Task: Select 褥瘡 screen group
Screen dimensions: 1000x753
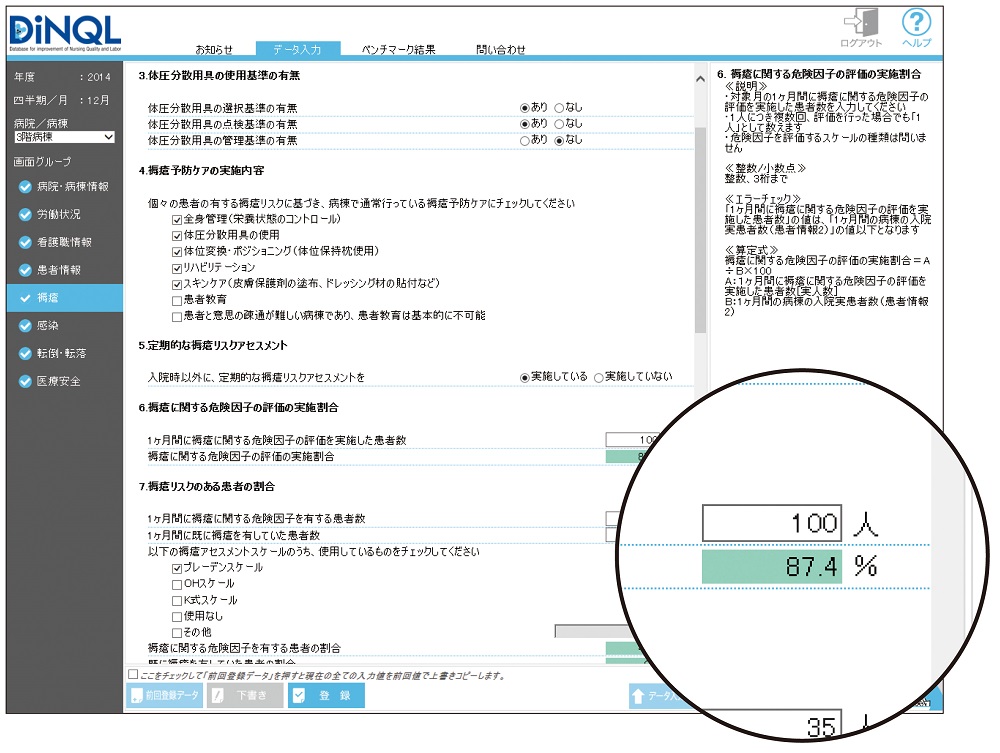Action: click(64, 298)
